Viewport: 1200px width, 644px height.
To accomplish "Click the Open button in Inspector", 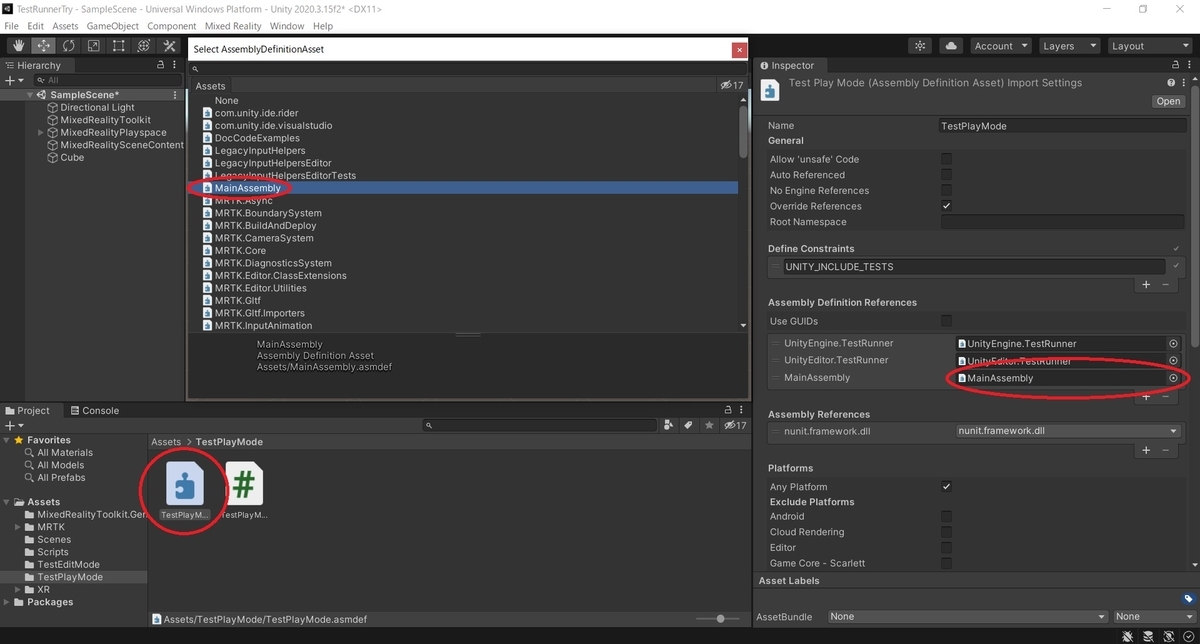I will coord(1168,101).
